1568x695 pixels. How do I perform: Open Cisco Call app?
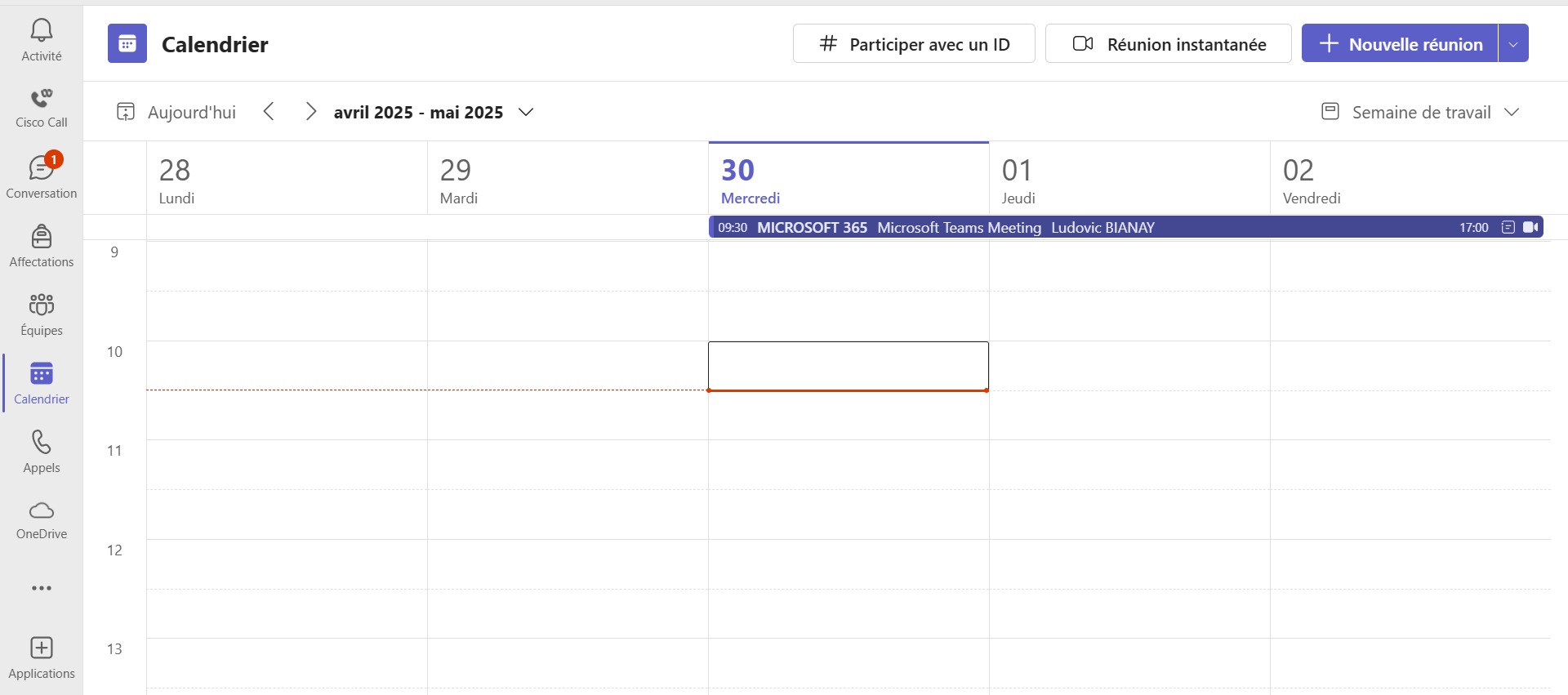tap(42, 108)
